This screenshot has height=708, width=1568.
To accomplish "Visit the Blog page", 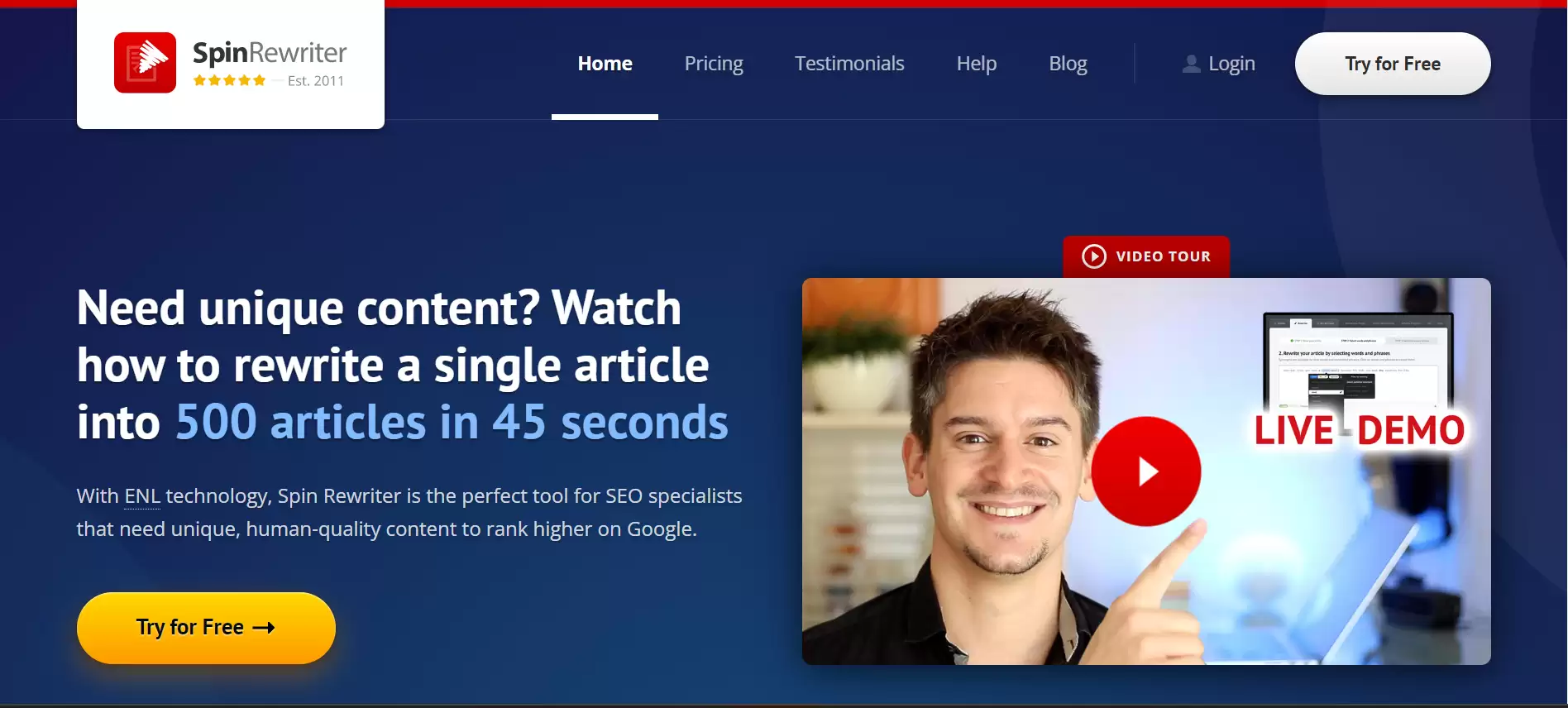I will click(1068, 64).
